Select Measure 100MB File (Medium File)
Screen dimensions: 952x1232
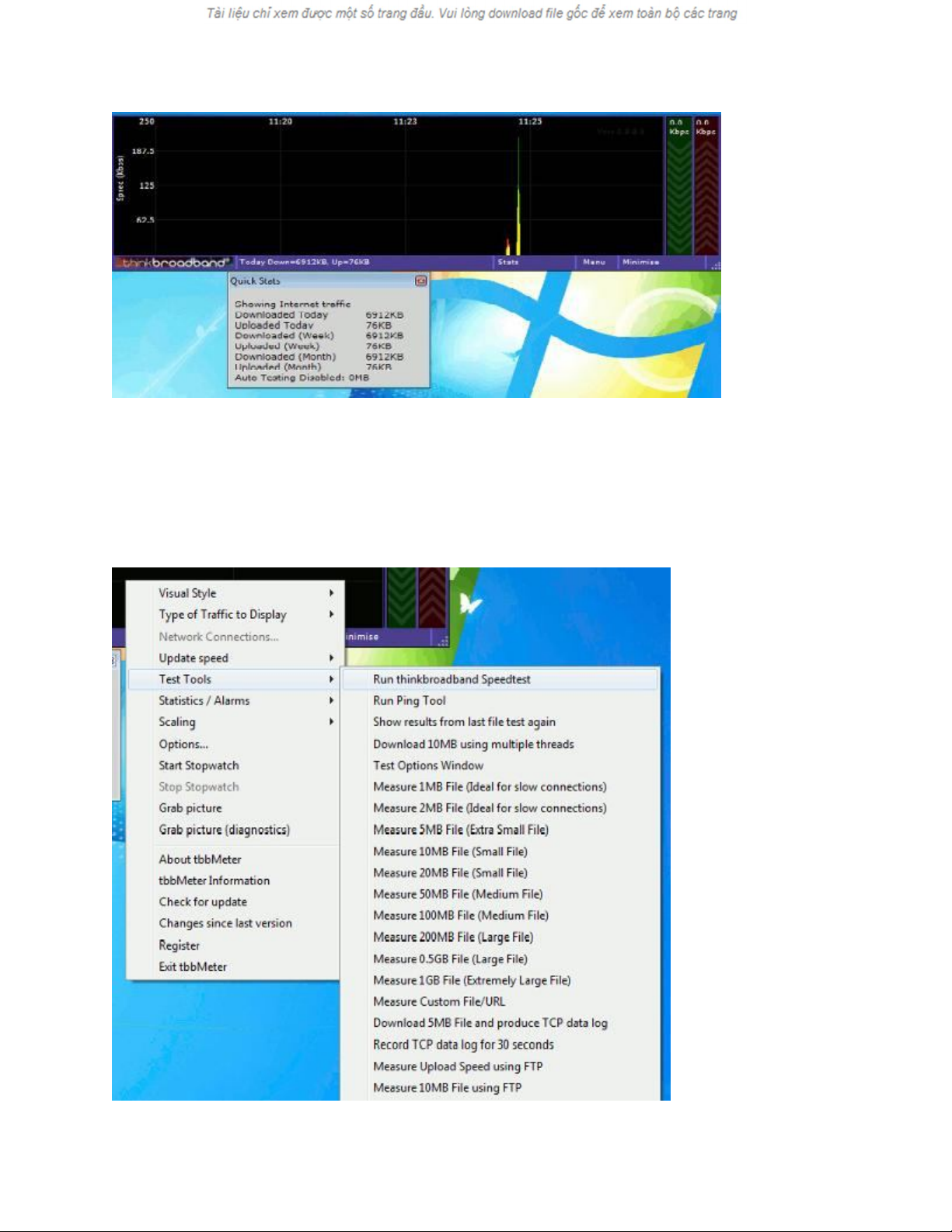(x=501, y=916)
